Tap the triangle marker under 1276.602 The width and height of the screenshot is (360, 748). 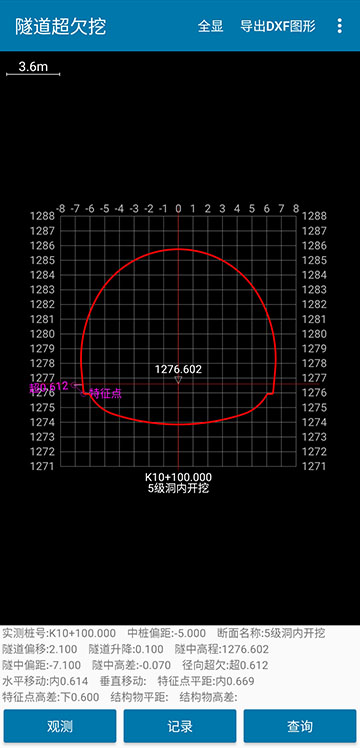[178, 380]
